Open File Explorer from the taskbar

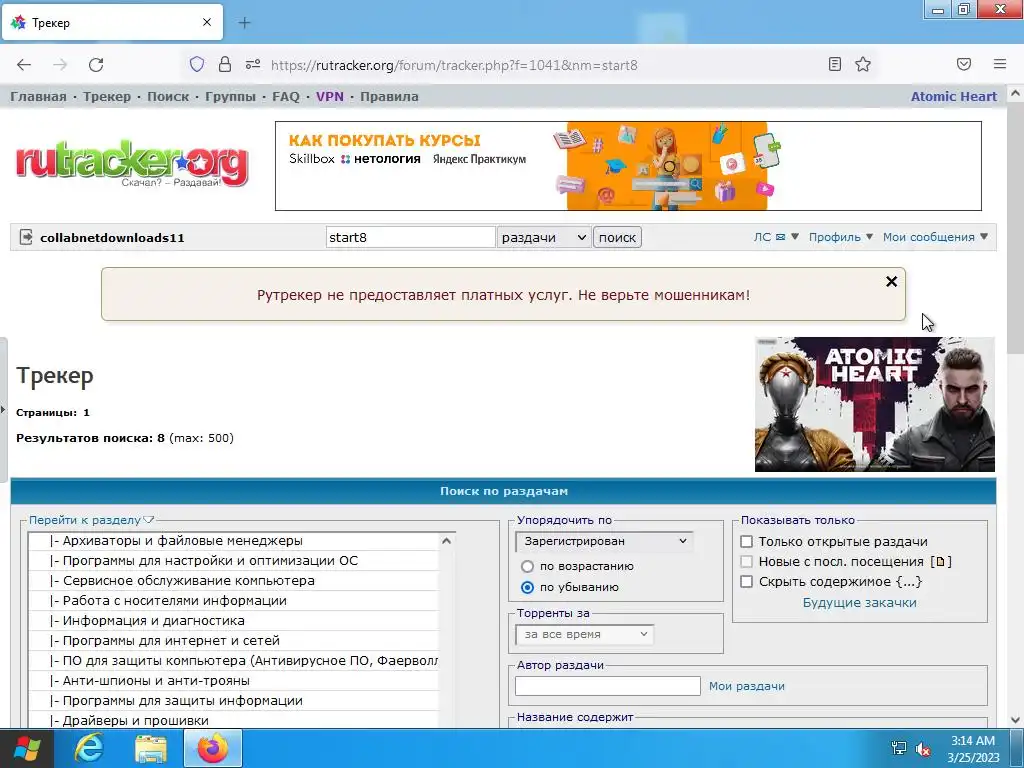(151, 748)
